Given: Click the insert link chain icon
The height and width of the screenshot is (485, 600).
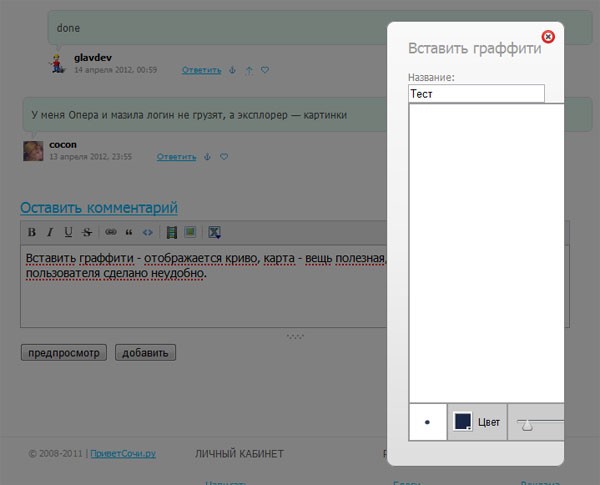Looking at the screenshot, I should (111, 233).
